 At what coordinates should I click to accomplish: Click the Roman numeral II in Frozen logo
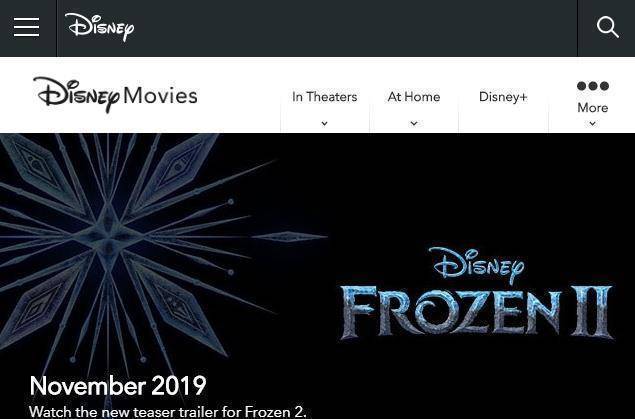[x=592, y=312]
